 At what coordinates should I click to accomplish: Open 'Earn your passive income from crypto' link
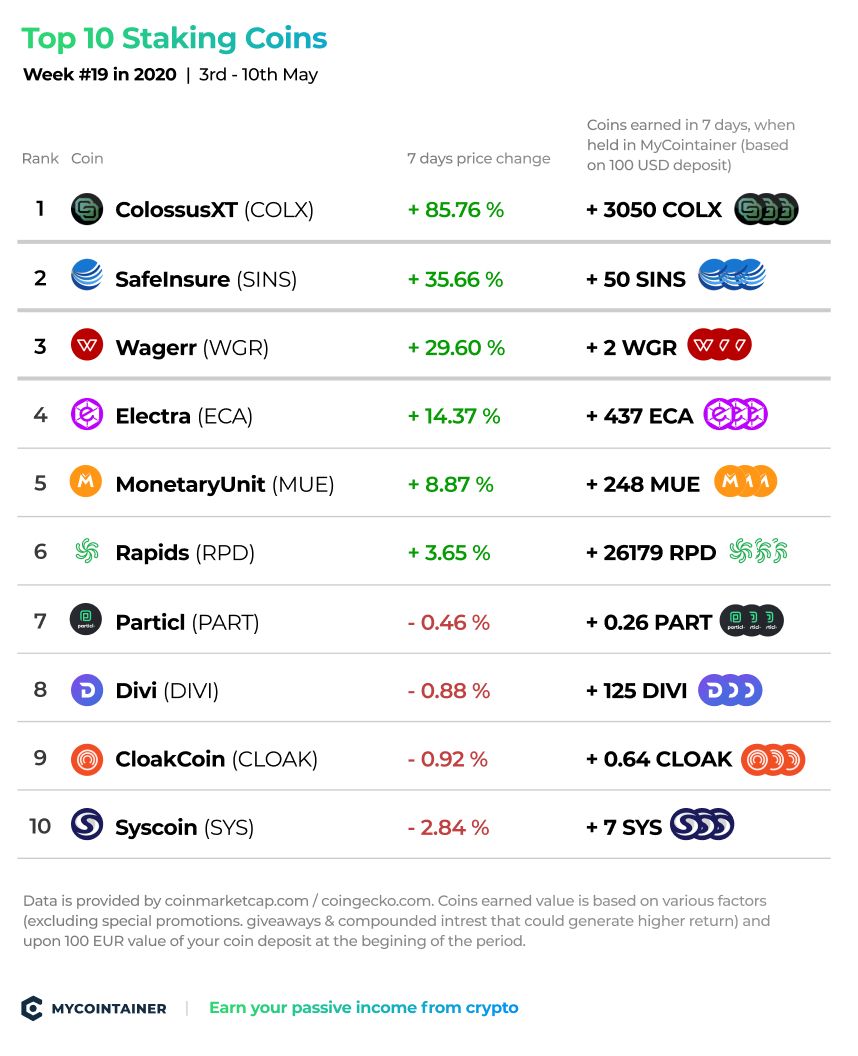pos(364,1008)
